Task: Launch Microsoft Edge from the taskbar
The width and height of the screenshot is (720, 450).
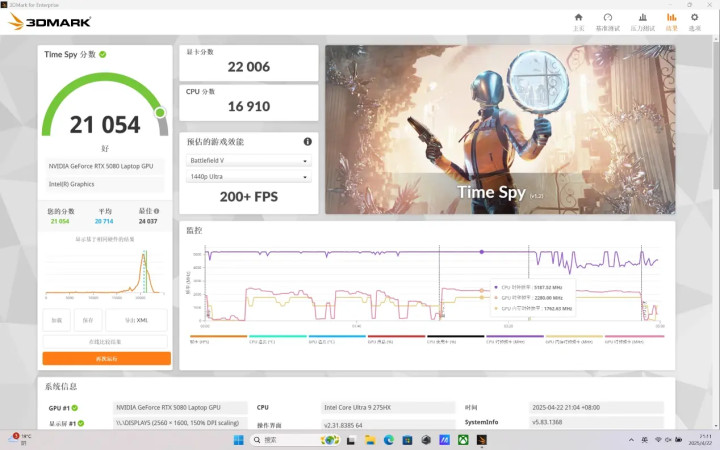Action: 388,440
